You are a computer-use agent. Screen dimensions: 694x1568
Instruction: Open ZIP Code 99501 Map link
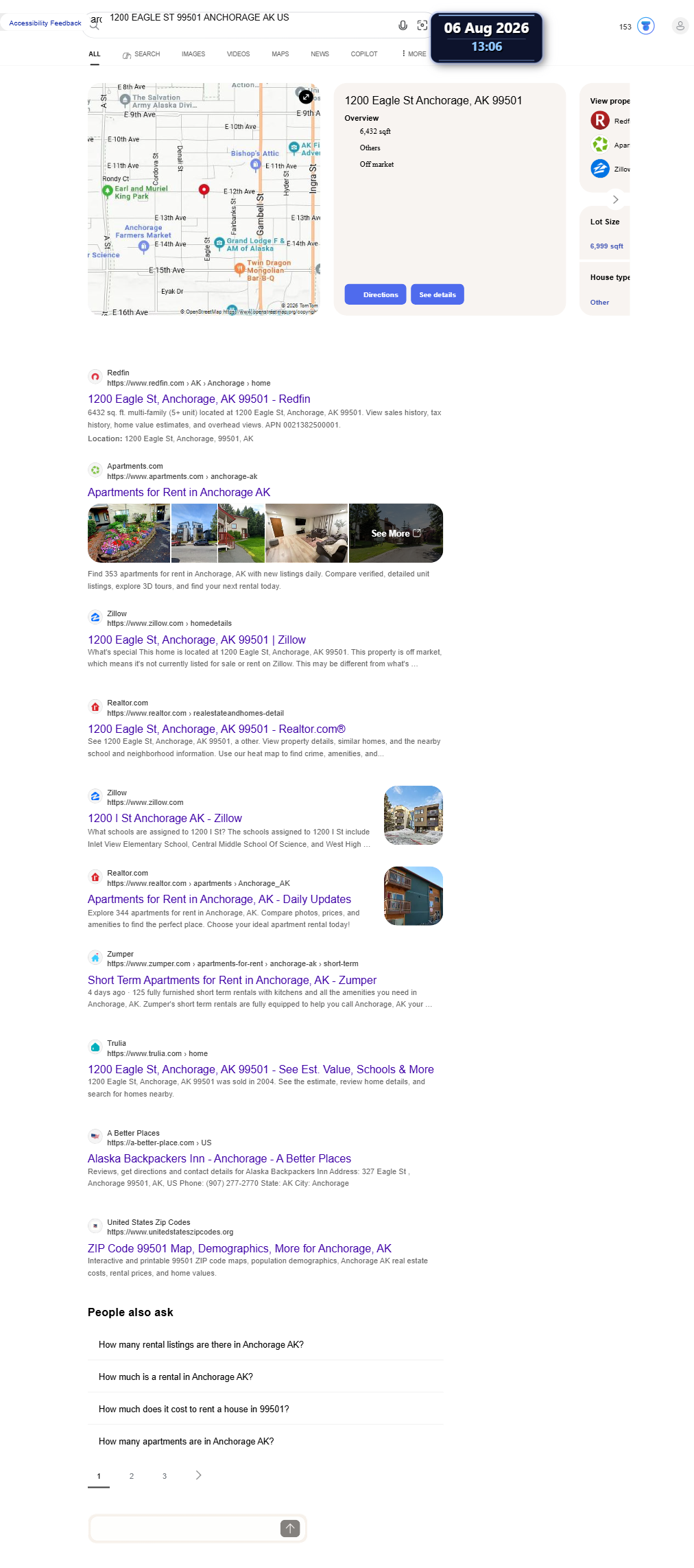[x=239, y=1248]
